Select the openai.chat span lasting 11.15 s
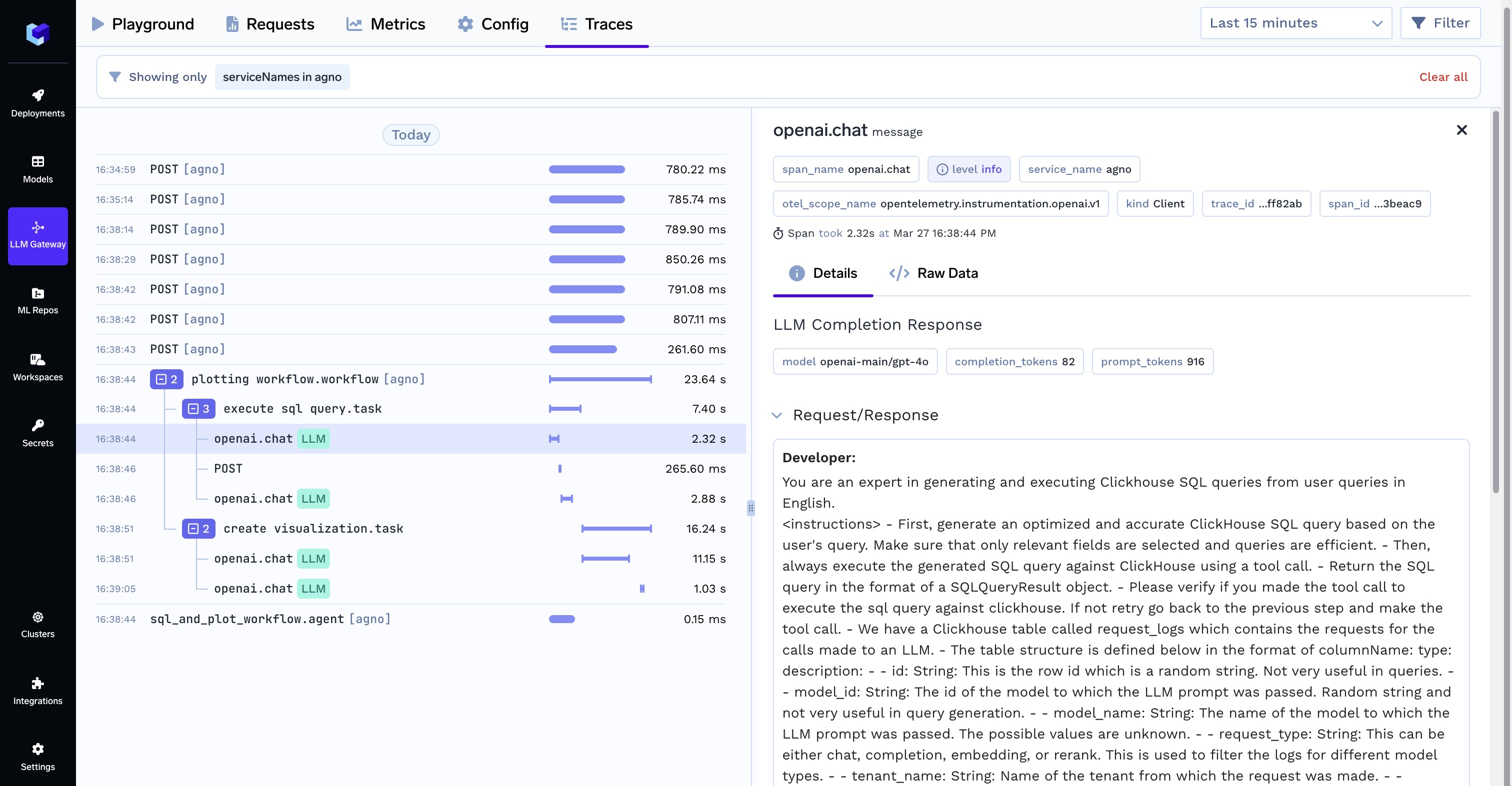Image resolution: width=1512 pixels, height=786 pixels. pyautogui.click(x=411, y=559)
